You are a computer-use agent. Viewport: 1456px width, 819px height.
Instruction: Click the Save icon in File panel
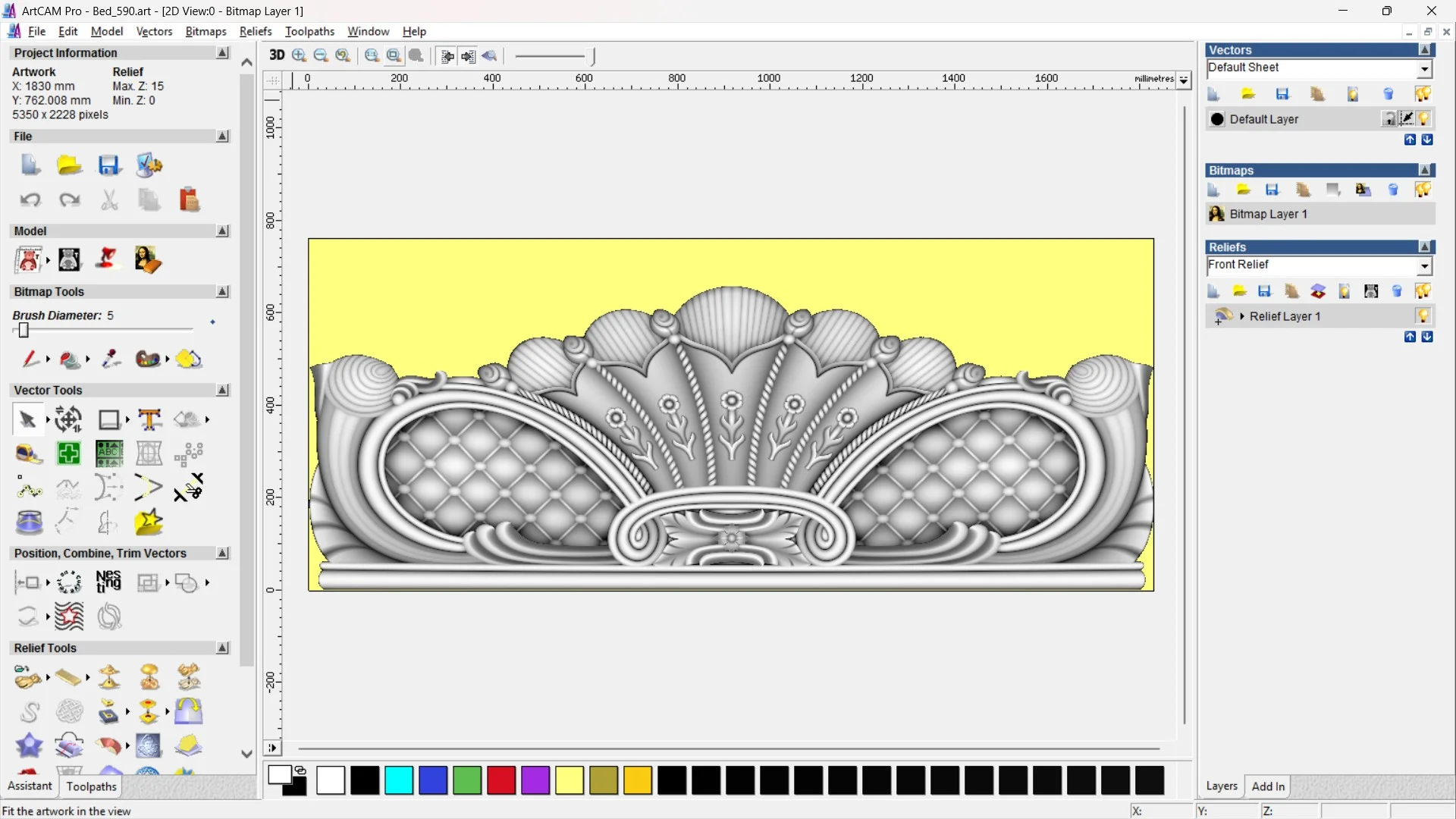coord(108,165)
